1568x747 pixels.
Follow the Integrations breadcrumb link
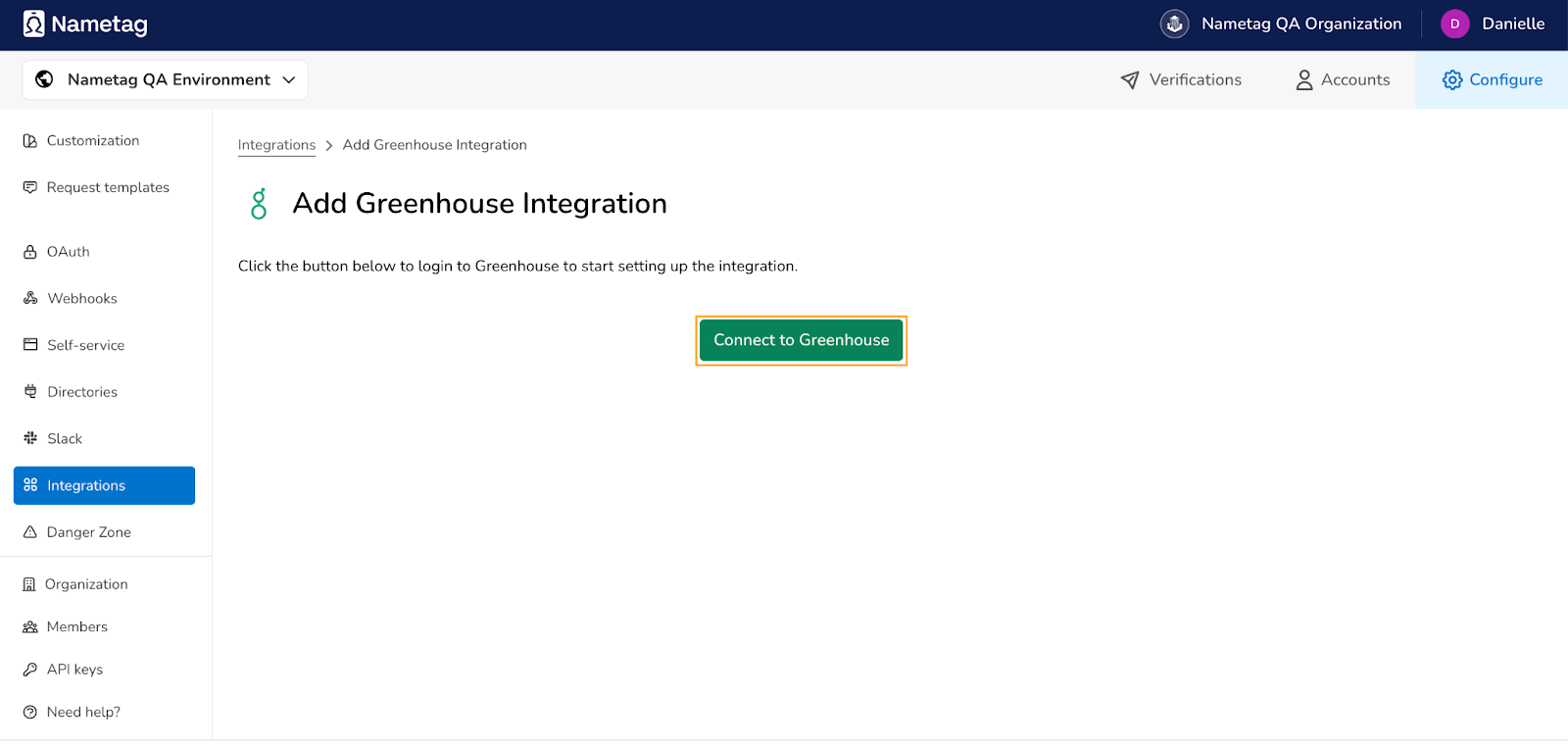276,145
